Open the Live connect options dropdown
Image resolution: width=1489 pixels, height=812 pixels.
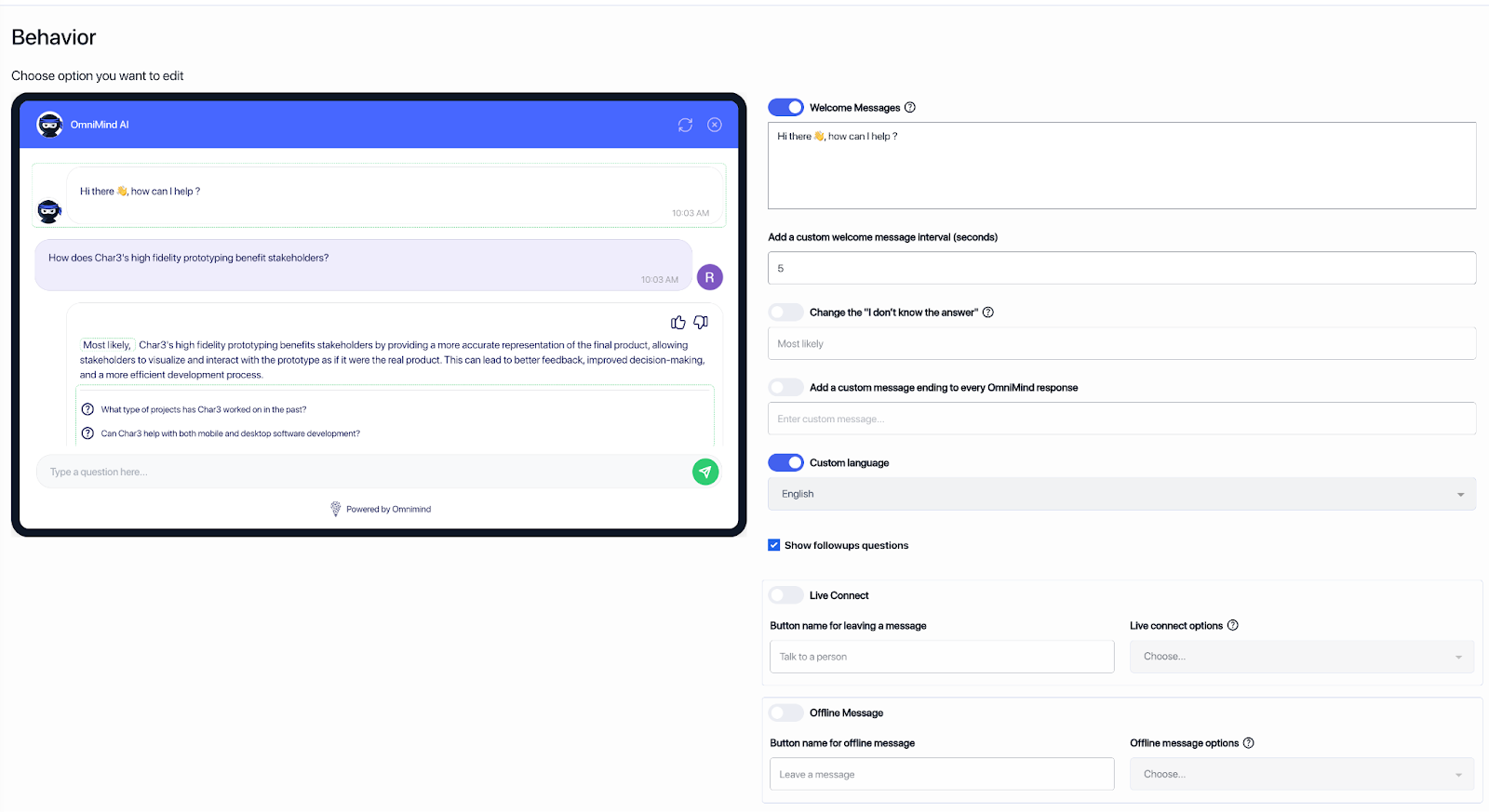1302,657
